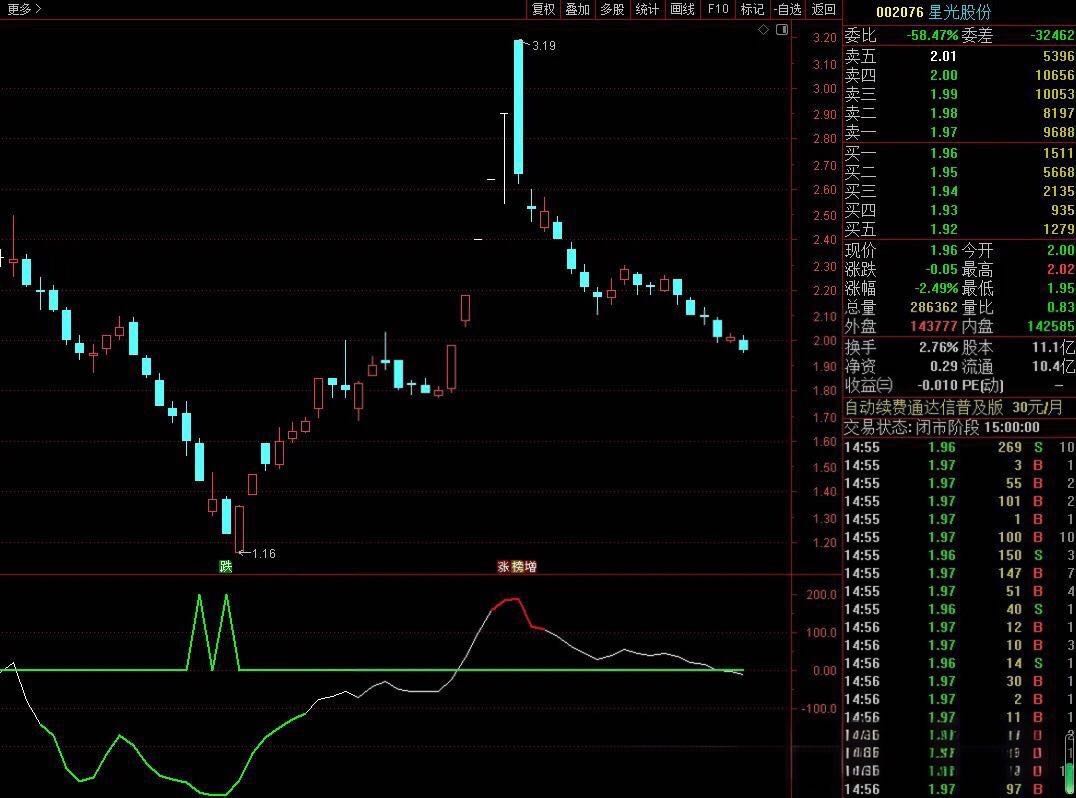Open the 统计 statistics tool
The image size is (1076, 798).
pos(647,9)
